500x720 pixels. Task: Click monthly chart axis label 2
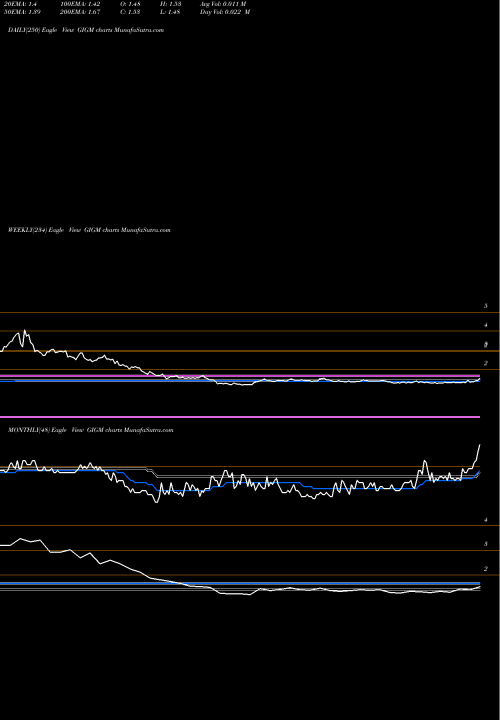click(x=486, y=569)
